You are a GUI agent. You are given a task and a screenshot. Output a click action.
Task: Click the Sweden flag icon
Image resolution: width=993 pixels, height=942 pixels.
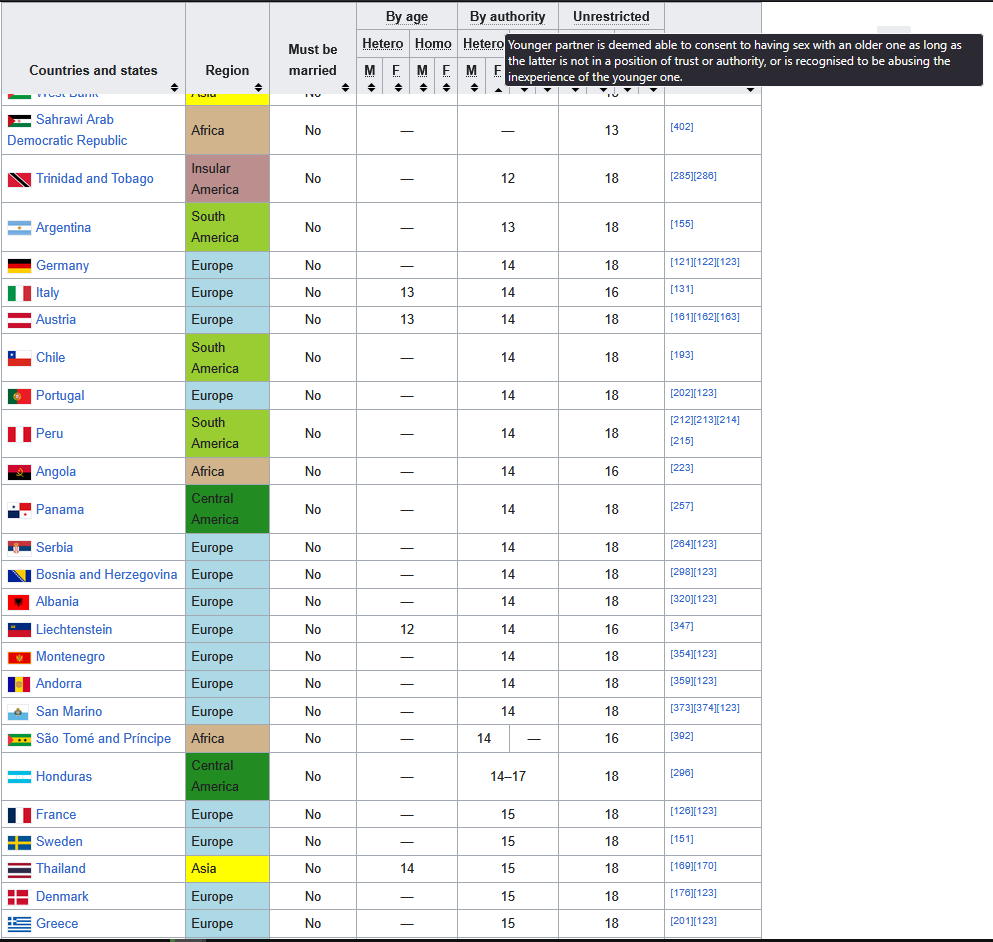[x=19, y=842]
